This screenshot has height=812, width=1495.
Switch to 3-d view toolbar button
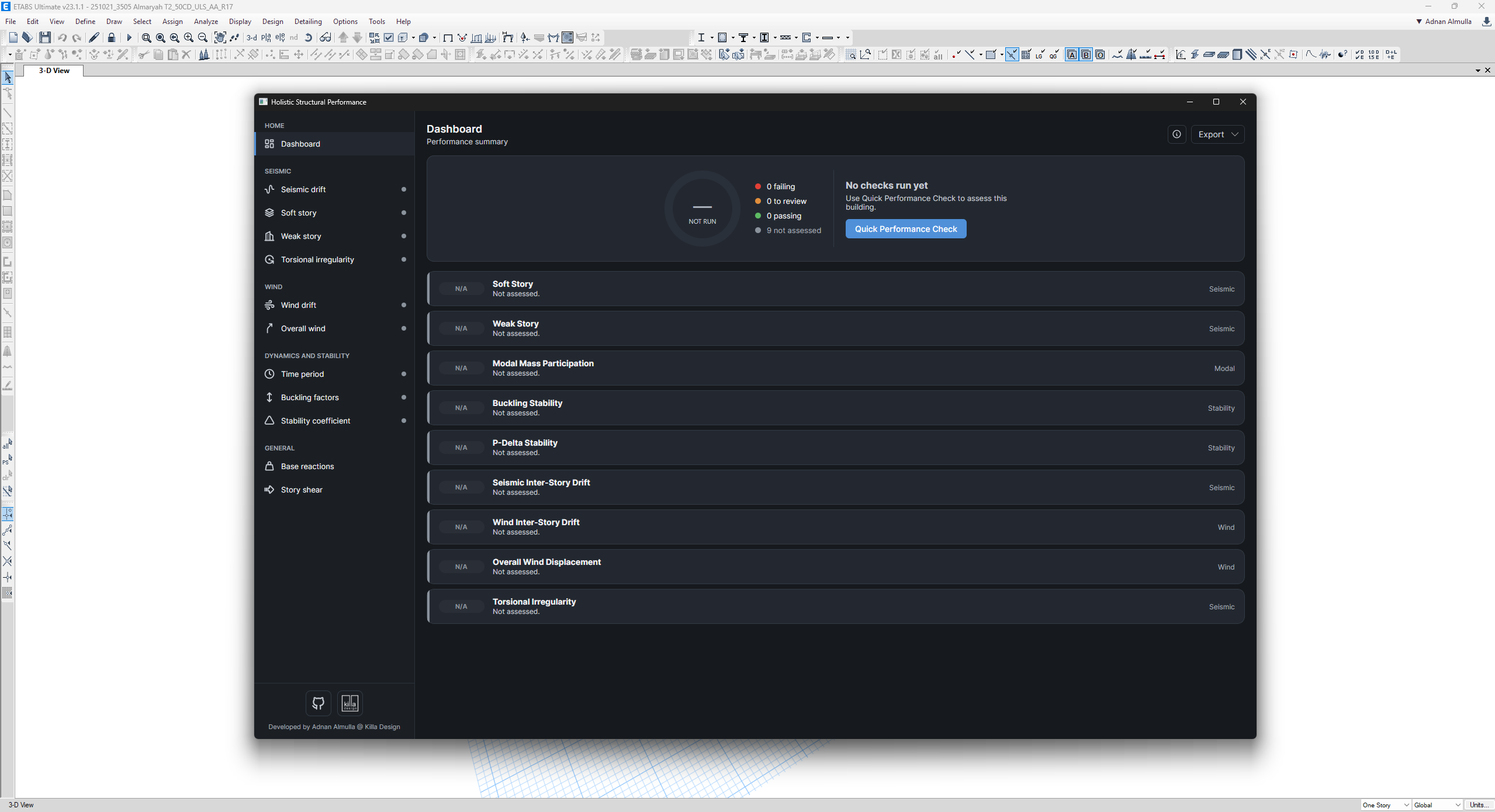(252, 37)
